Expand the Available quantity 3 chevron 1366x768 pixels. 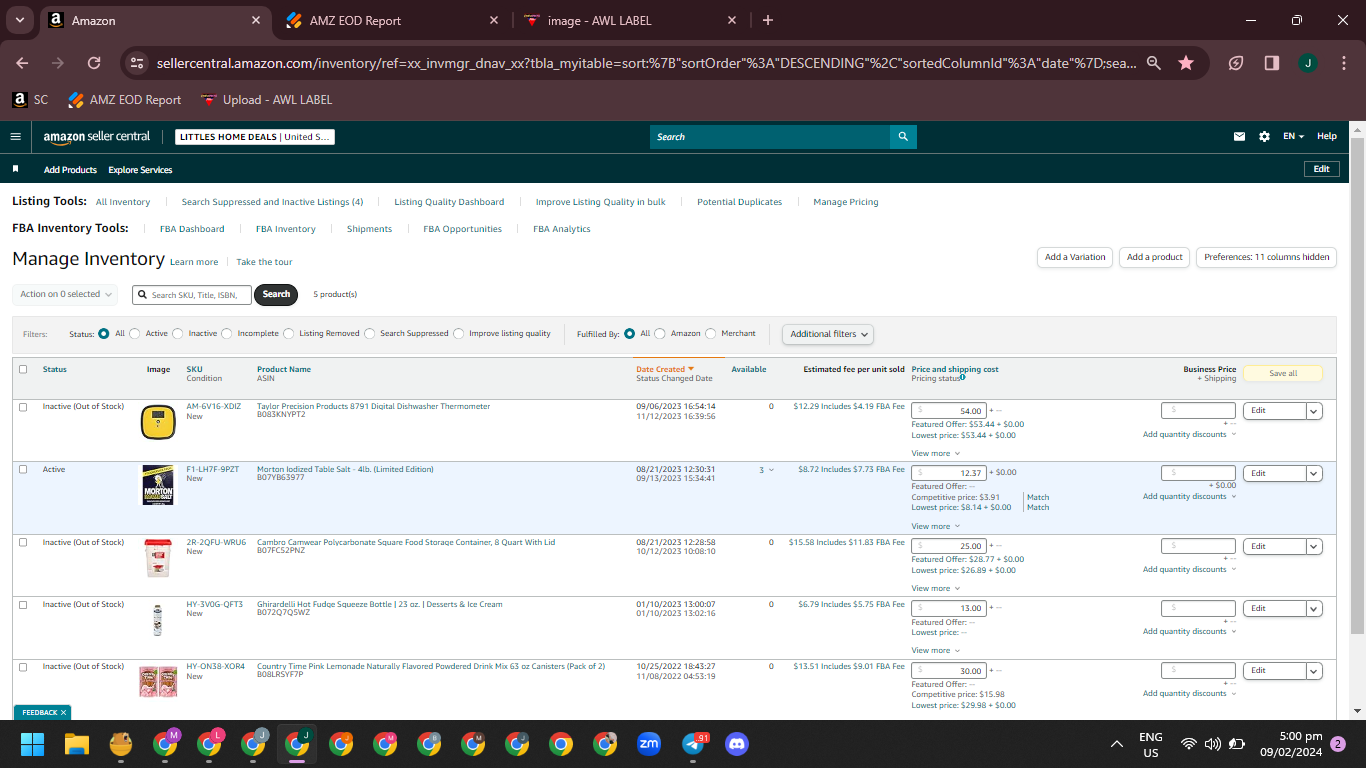771,470
